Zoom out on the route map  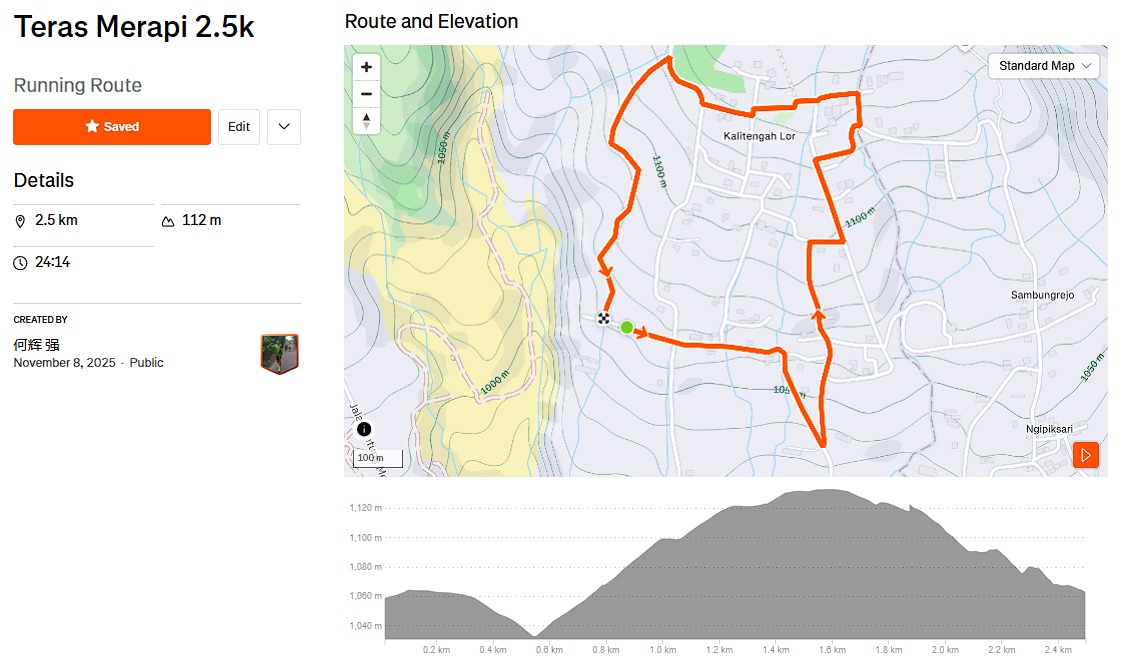pyautogui.click(x=367, y=94)
